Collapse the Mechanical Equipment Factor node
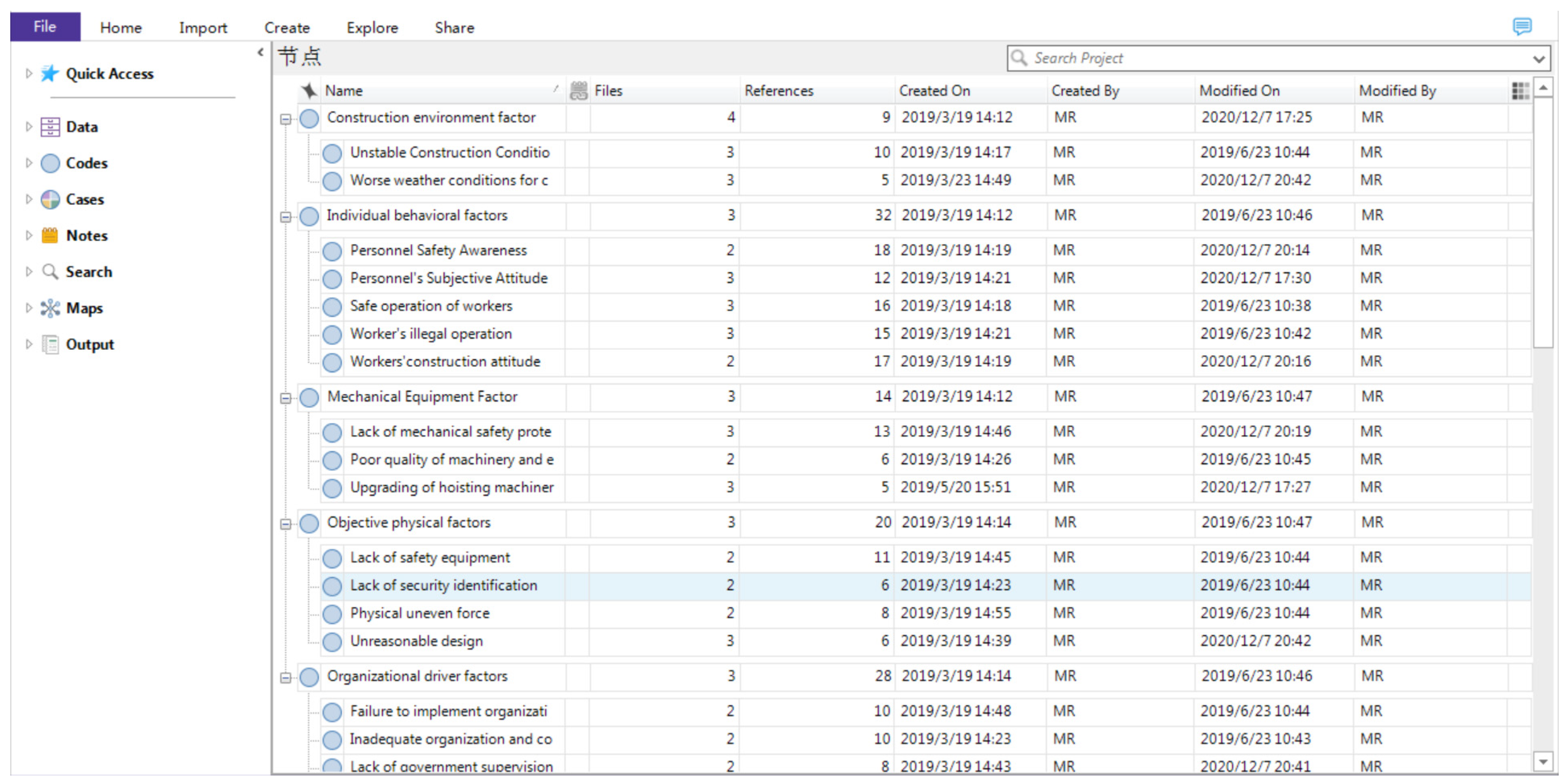This screenshot has width=1568, height=784. tap(285, 398)
